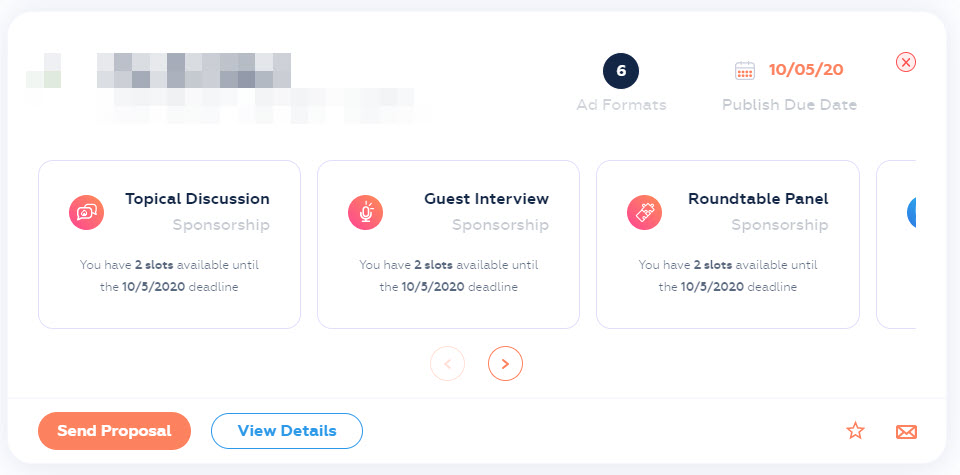This screenshot has height=475, width=960.
Task: Click the calendar icon by due date
Action: click(x=745, y=70)
